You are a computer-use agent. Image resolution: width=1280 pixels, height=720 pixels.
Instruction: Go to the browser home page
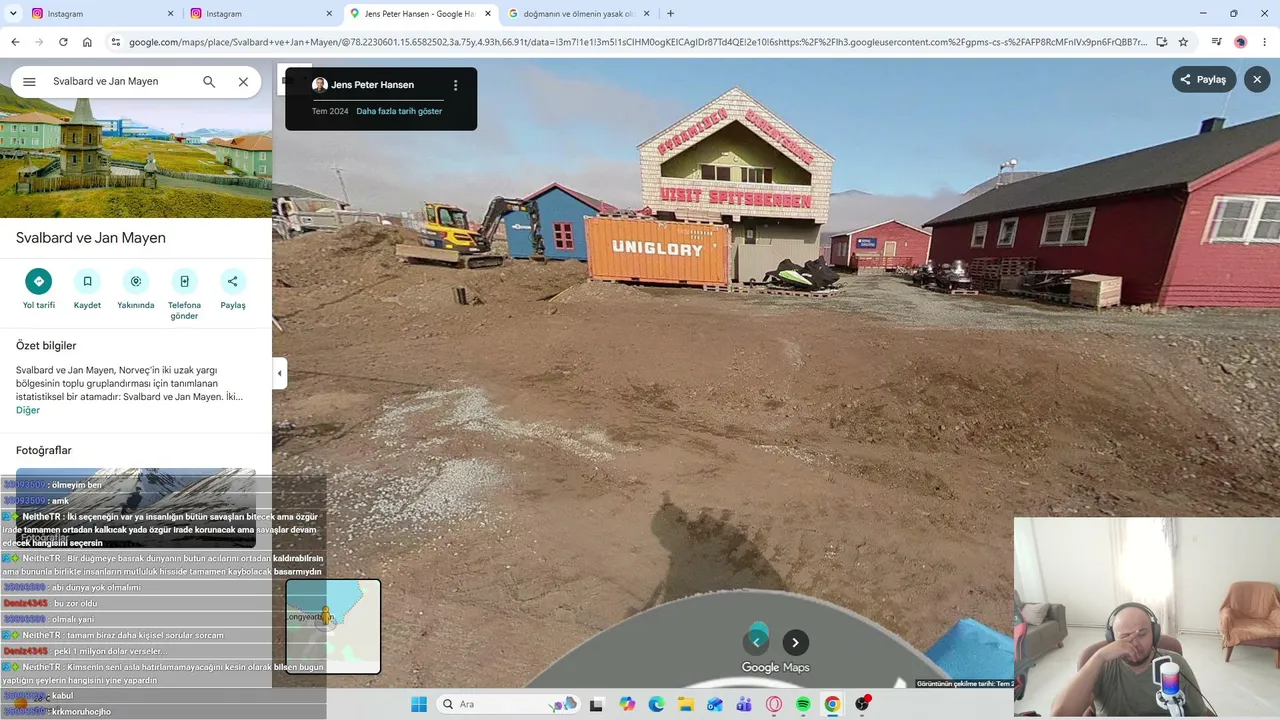(x=87, y=42)
